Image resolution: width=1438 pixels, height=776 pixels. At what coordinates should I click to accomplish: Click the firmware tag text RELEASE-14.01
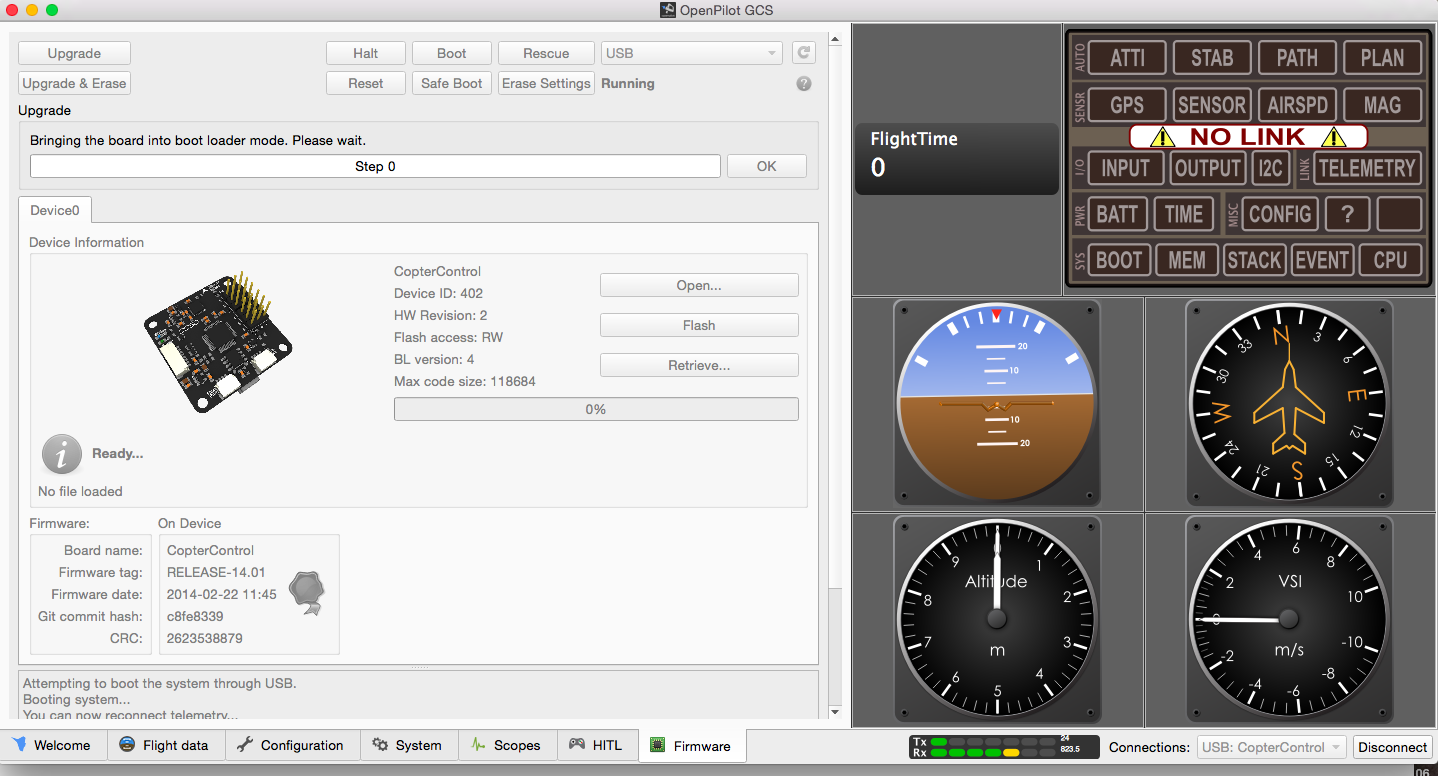[x=216, y=572]
